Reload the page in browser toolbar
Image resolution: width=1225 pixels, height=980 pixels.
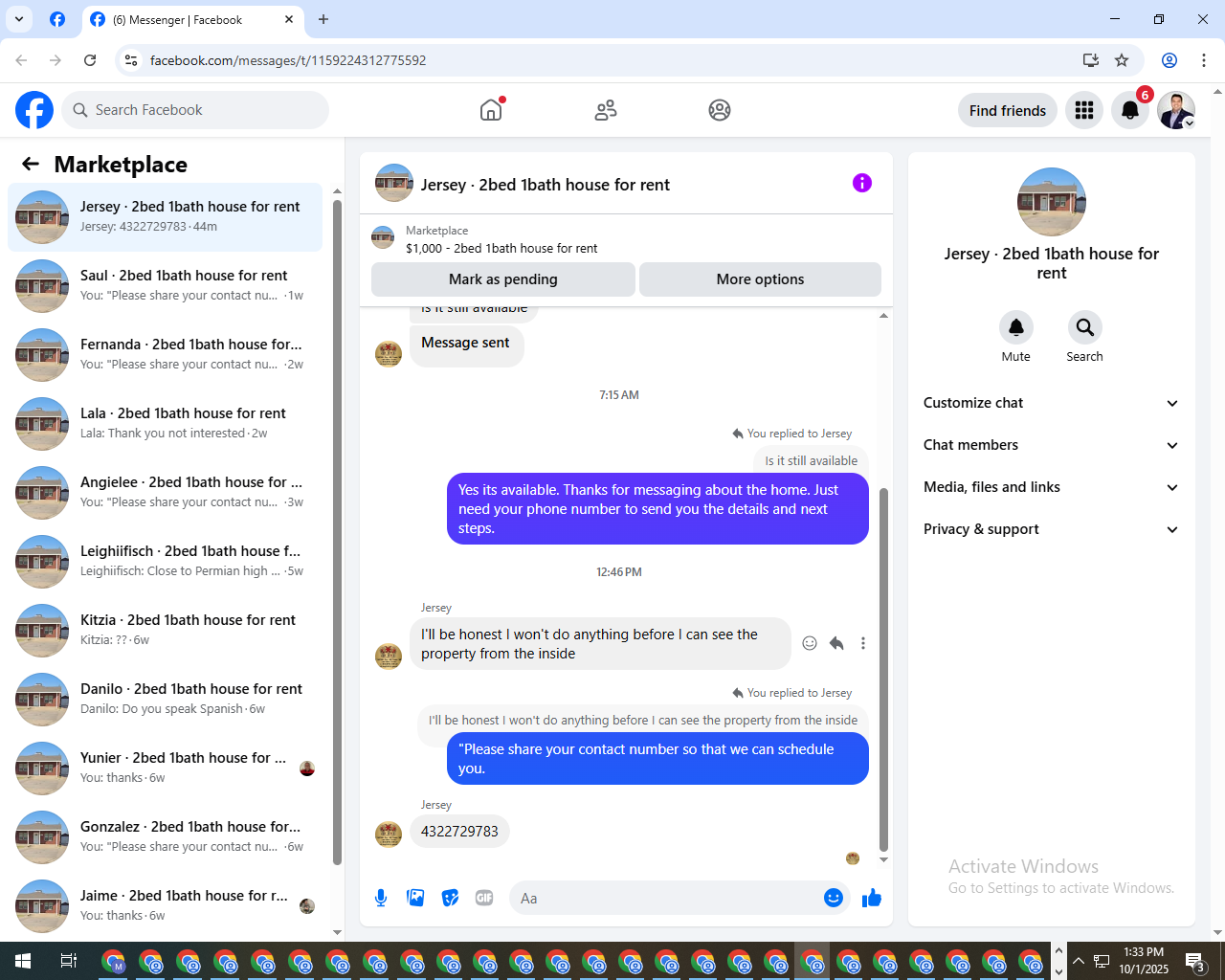tap(90, 60)
